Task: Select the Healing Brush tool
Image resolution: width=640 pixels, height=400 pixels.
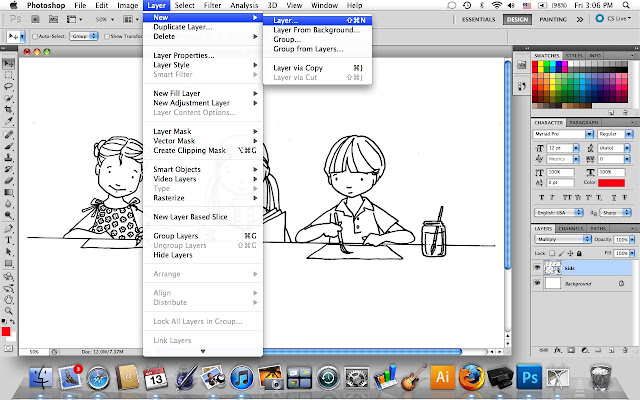Action: [x=8, y=134]
